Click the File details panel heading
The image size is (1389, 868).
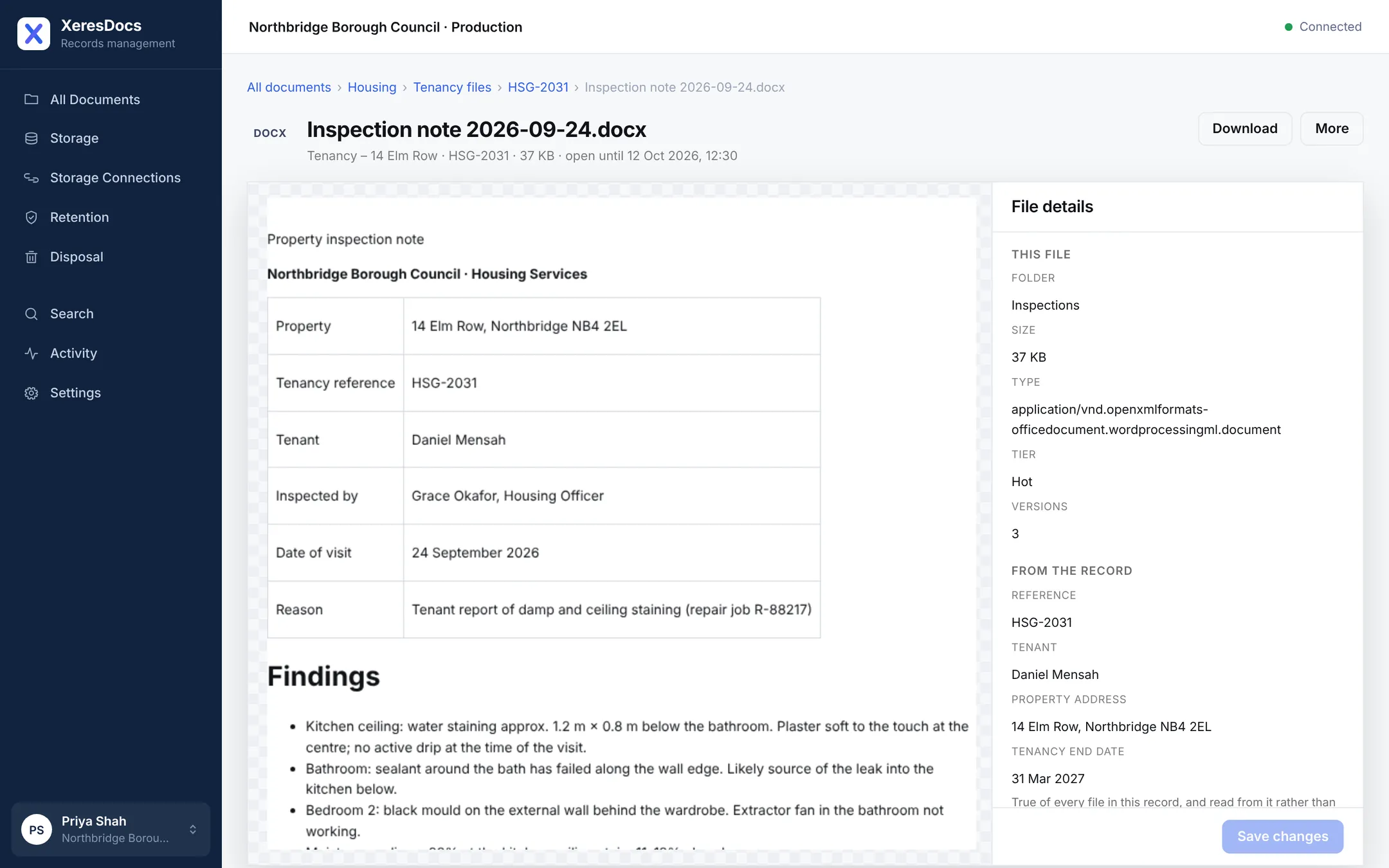coord(1052,206)
